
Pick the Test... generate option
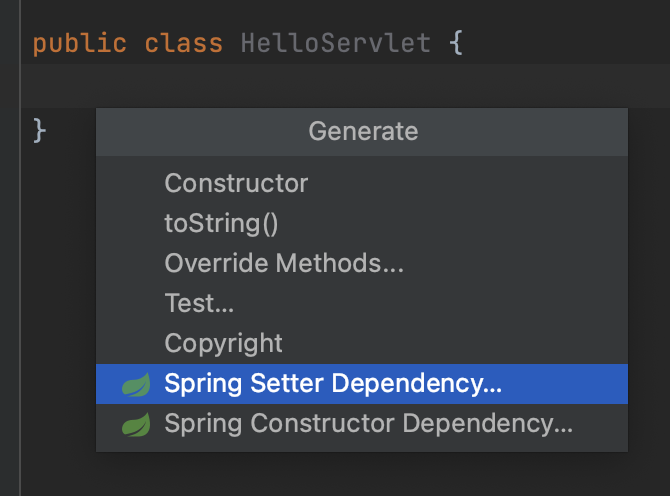pyautogui.click(x=361, y=303)
